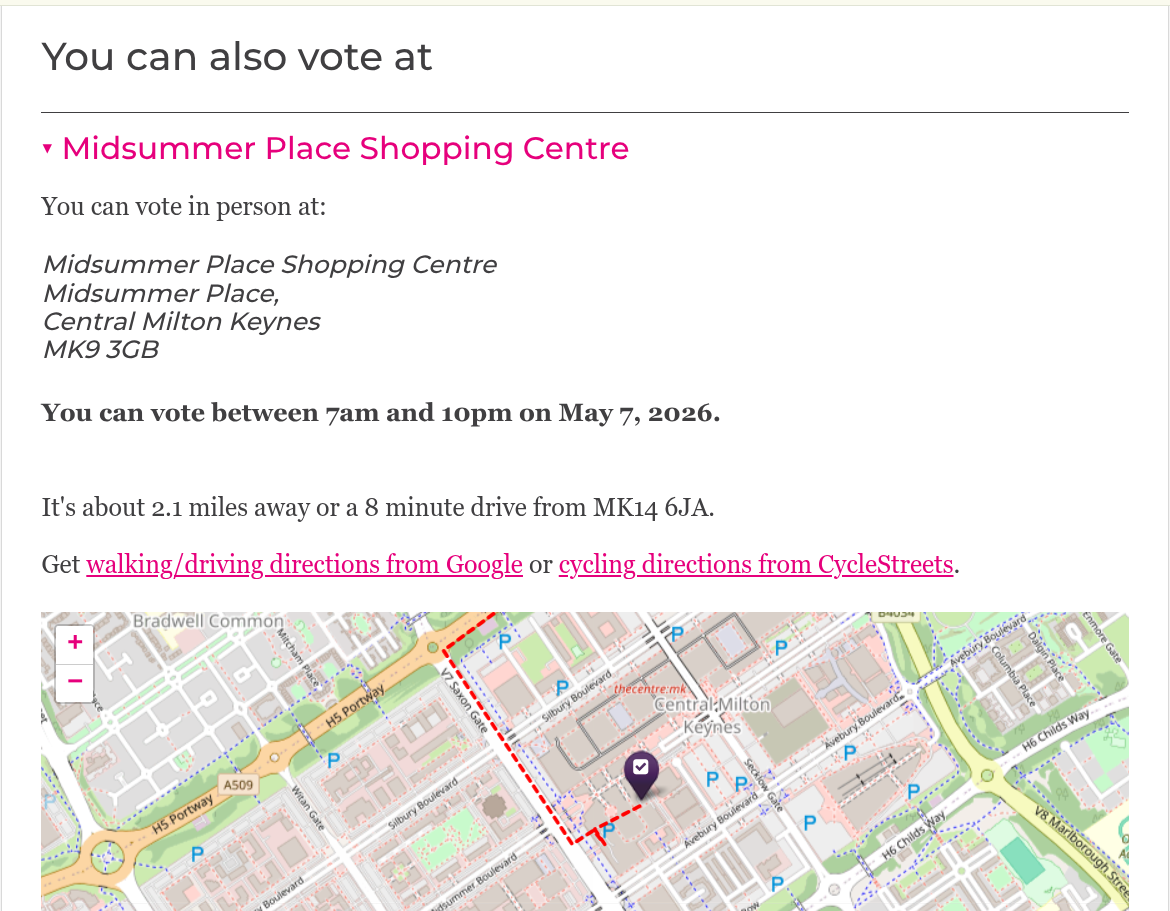The image size is (1170, 911).
Task: Toggle Midsummer Place Shopping Centre heading
Action: coord(345,149)
